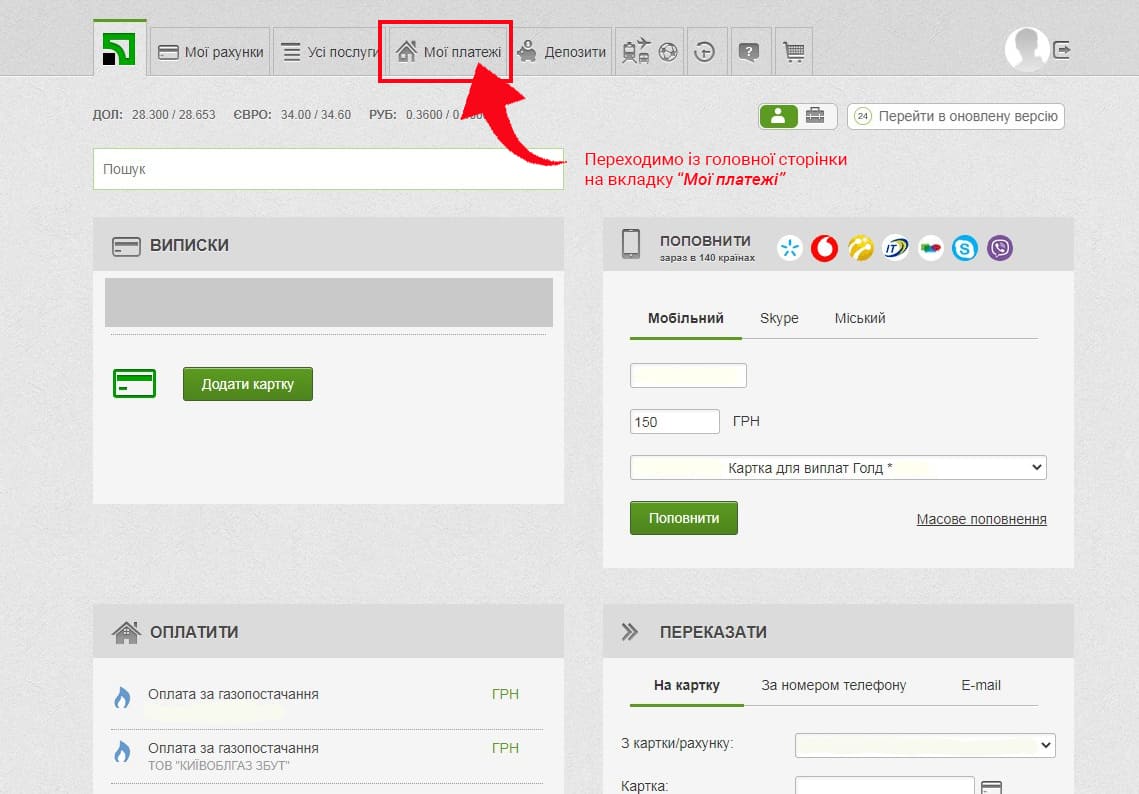Open the tickets train and plane icon
The height and width of the screenshot is (794, 1139).
[x=636, y=51]
